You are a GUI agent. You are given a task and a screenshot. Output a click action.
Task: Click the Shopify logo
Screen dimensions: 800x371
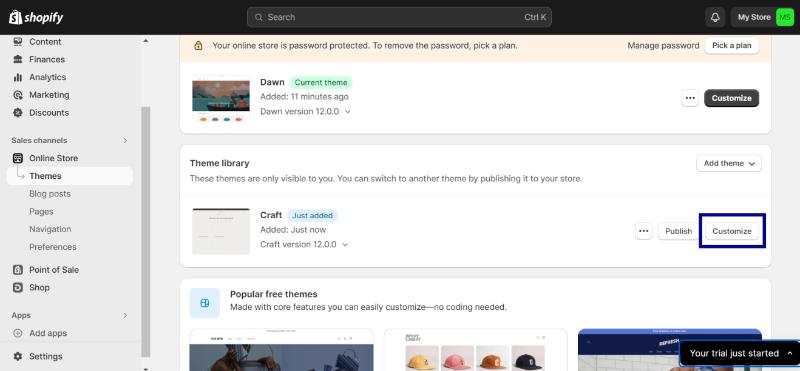36,17
